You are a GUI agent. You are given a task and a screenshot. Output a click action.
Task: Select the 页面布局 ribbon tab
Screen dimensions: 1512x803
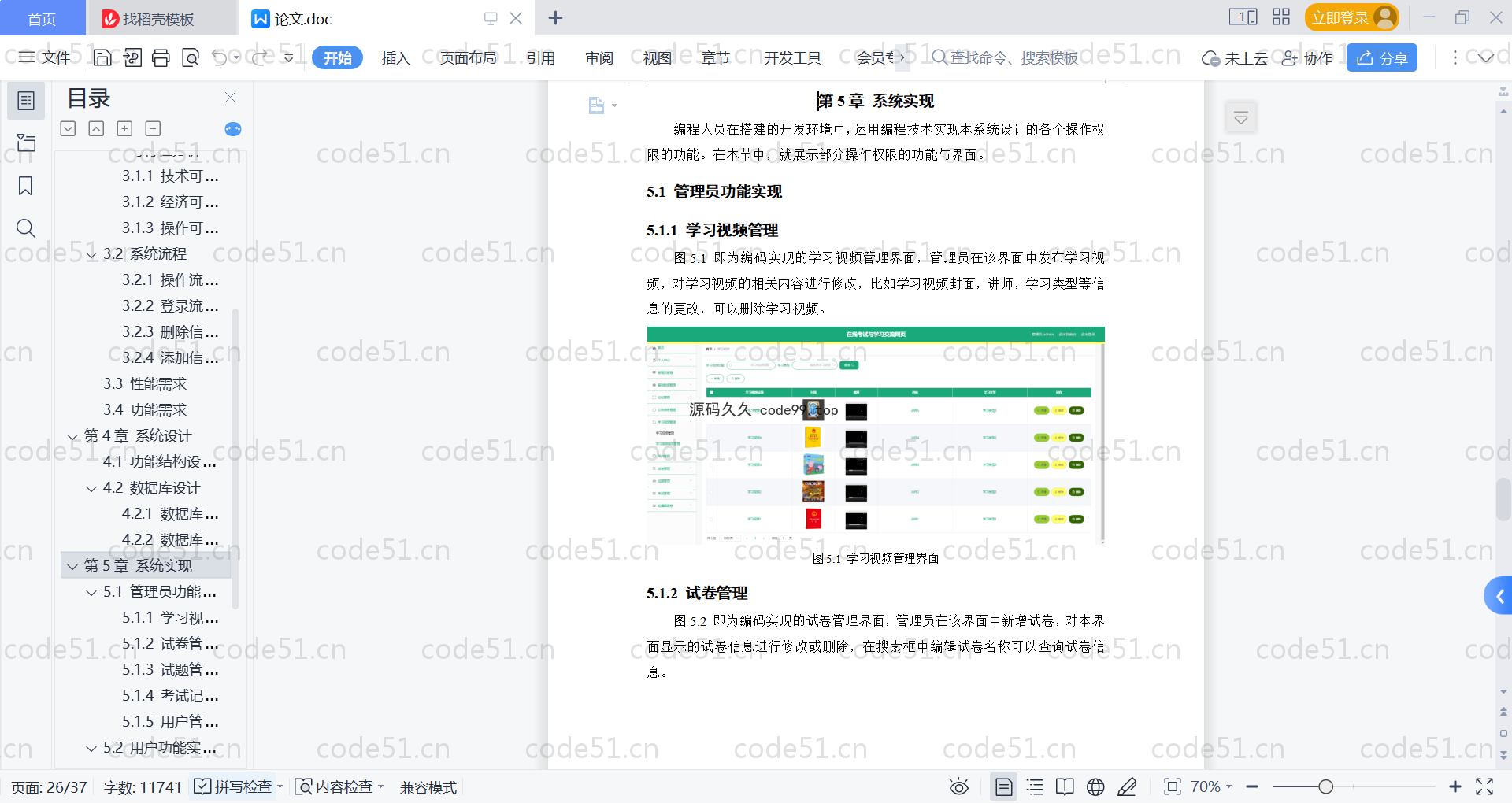(x=468, y=57)
